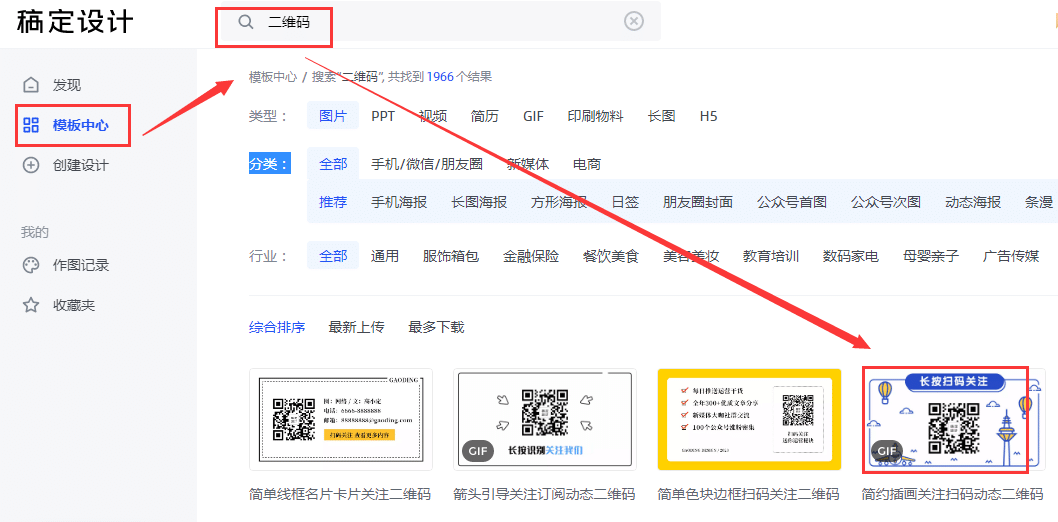1058x522 pixels.
Task: Select category 电商
Action: click(x=587, y=164)
